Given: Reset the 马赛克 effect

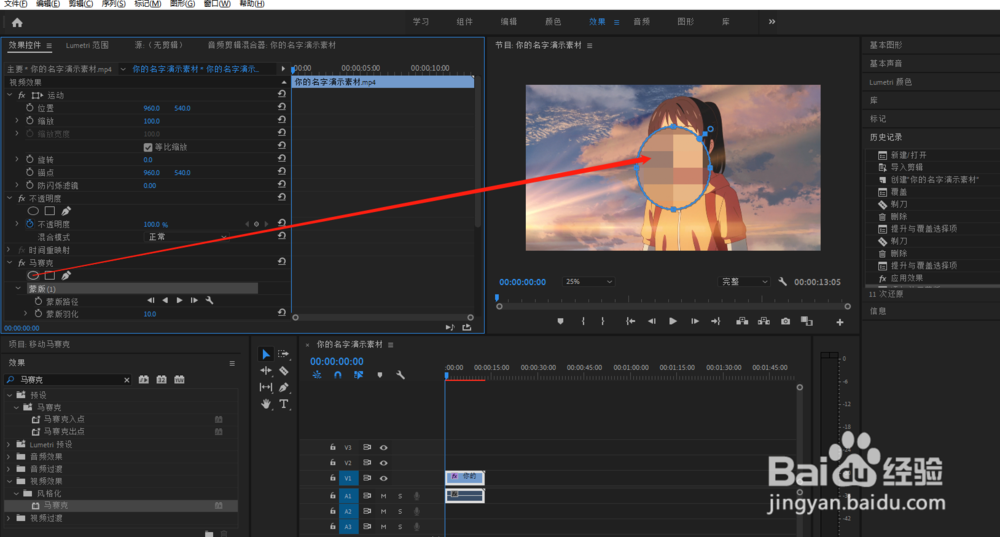Looking at the screenshot, I should click(x=281, y=261).
